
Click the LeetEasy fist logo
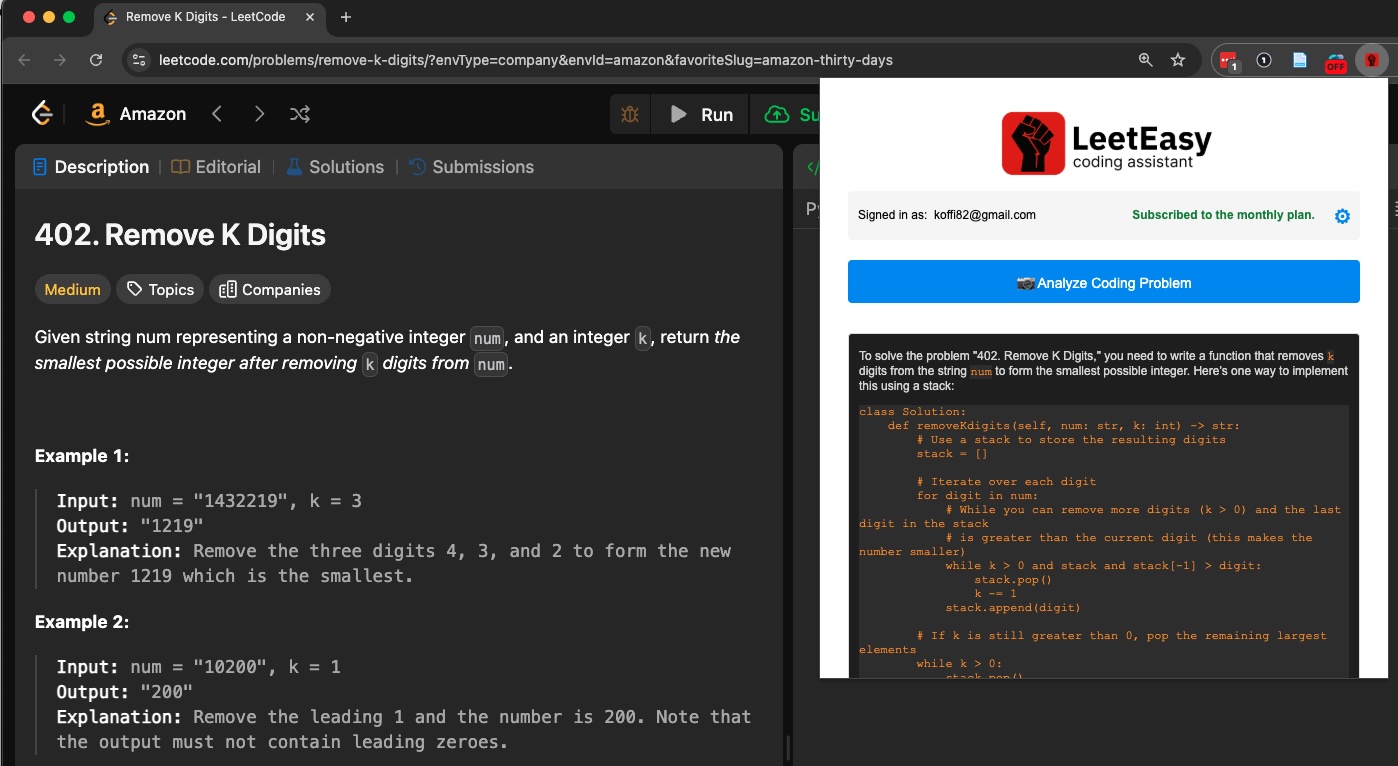[1033, 143]
